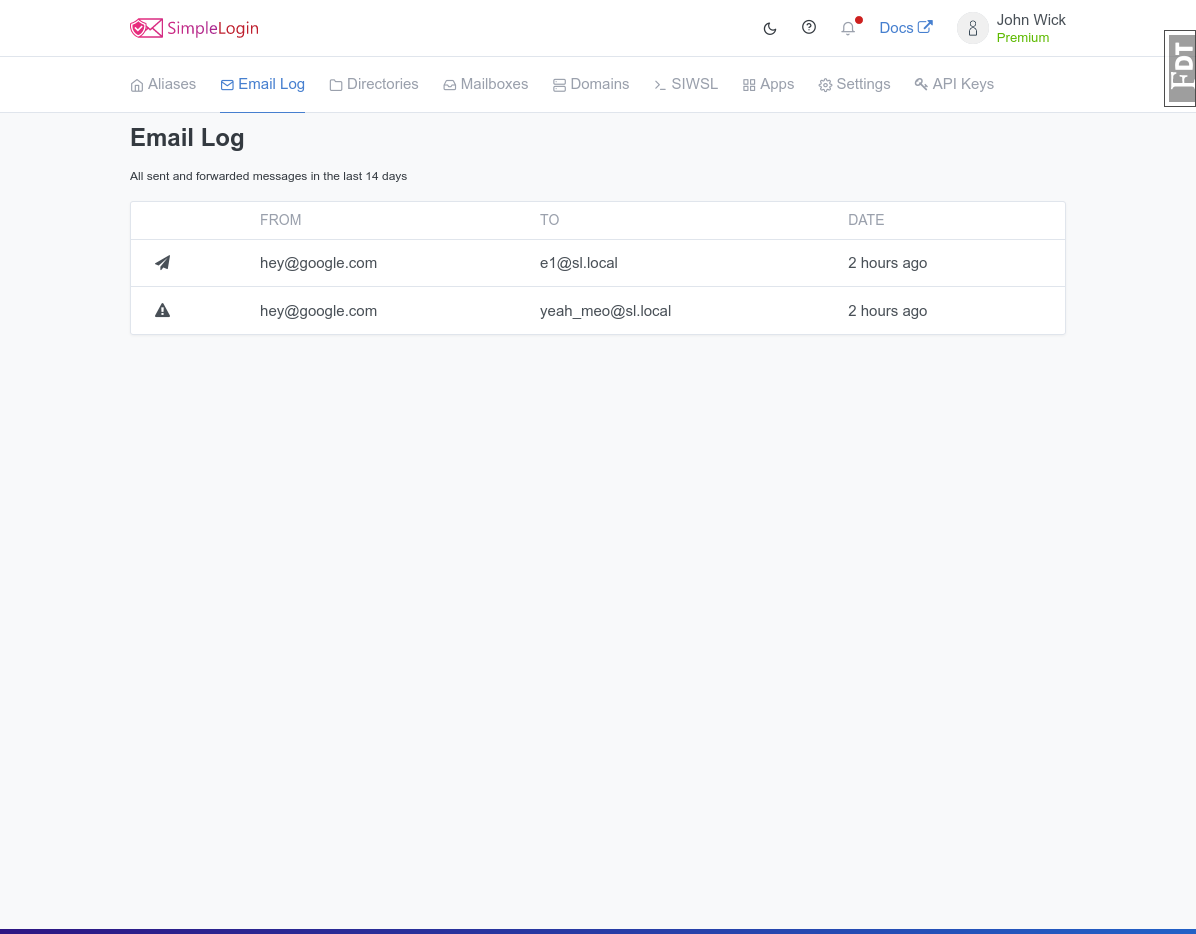This screenshot has height=934, width=1196.
Task: Click the Premium plan label
Action: (1022, 37)
